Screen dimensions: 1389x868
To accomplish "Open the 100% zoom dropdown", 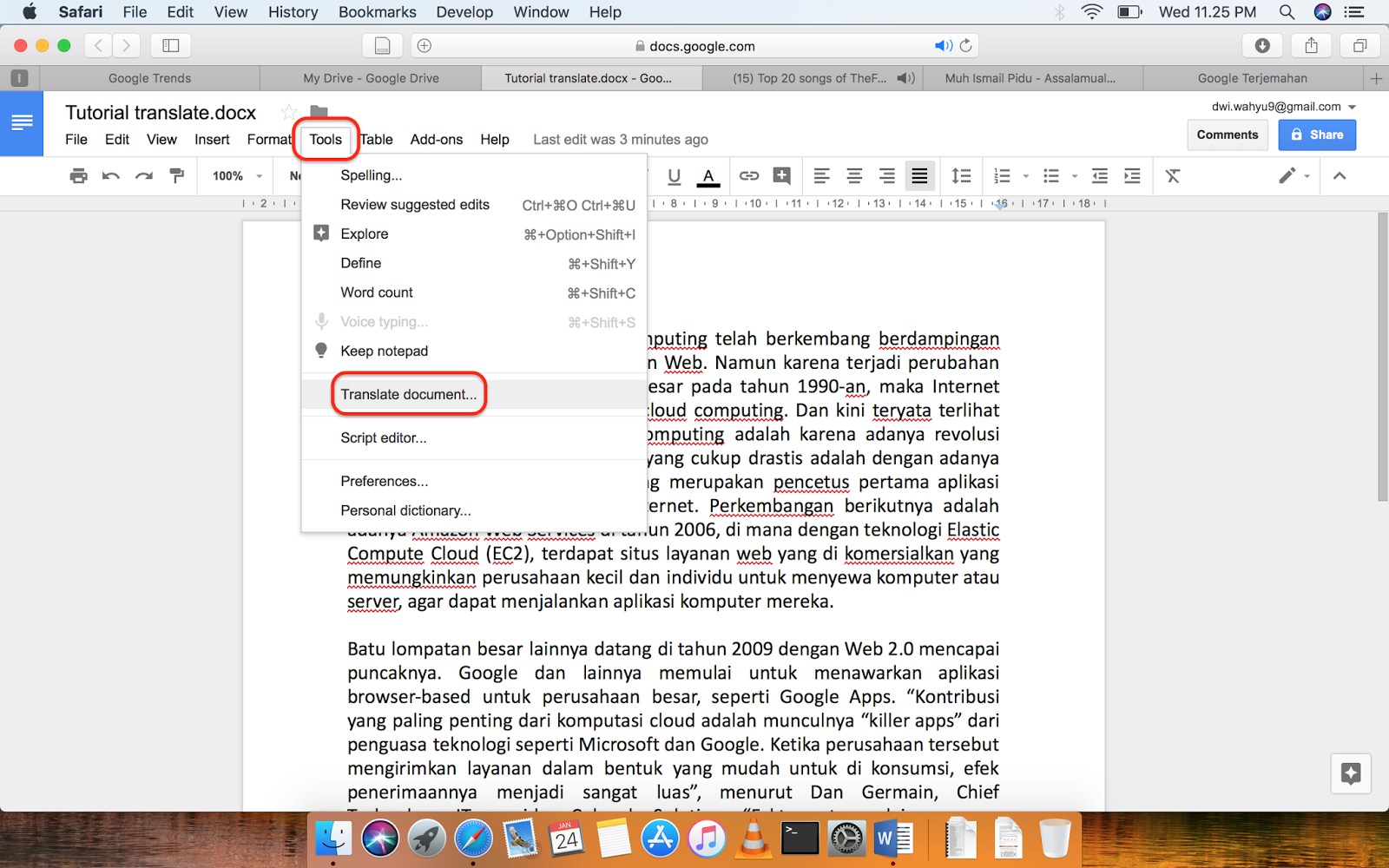I will pos(237,176).
